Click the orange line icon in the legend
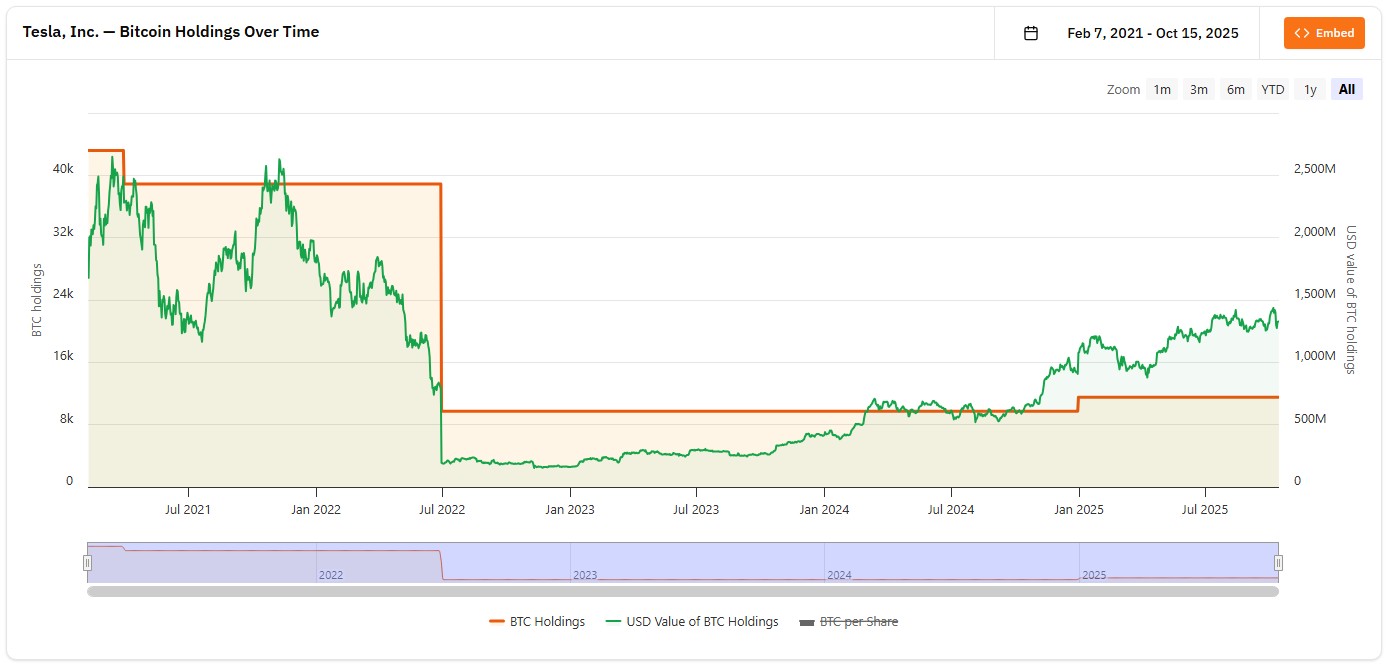The image size is (1388, 667). click(x=497, y=622)
